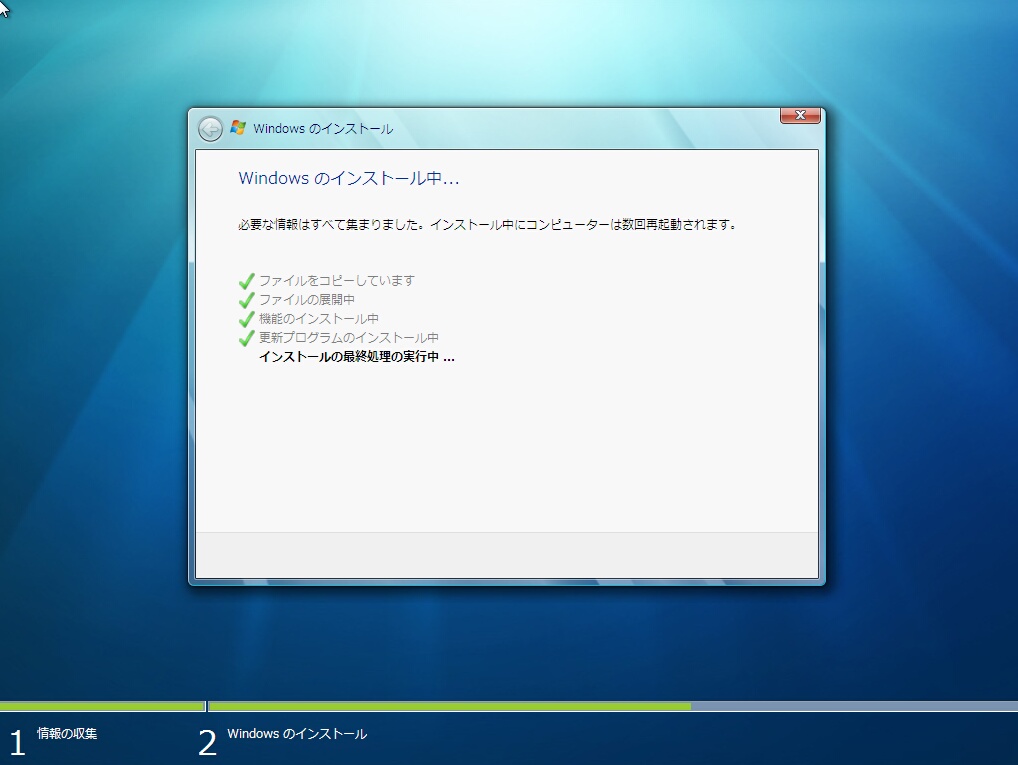Click the stage 2 installation progress bar

(x=613, y=706)
